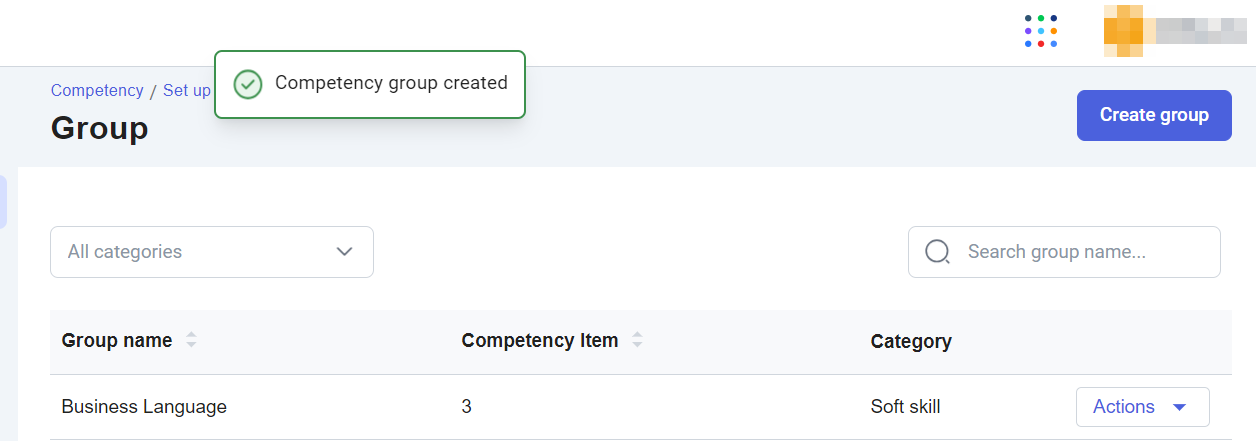Click the Category column header
This screenshot has height=441, width=1256.
click(911, 342)
